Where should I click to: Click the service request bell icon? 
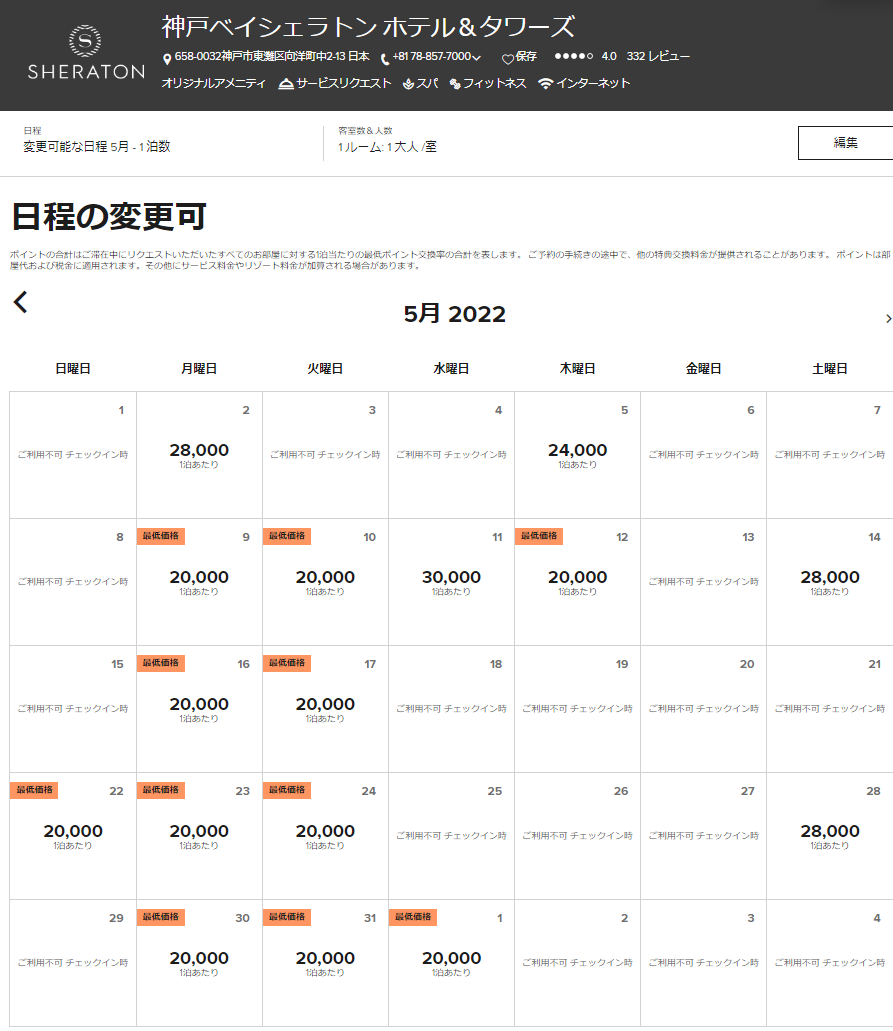[286, 84]
